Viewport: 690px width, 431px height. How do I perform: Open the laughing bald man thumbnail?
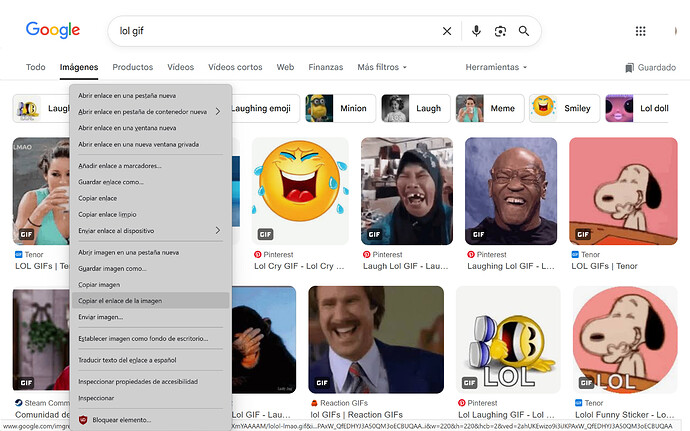(511, 191)
